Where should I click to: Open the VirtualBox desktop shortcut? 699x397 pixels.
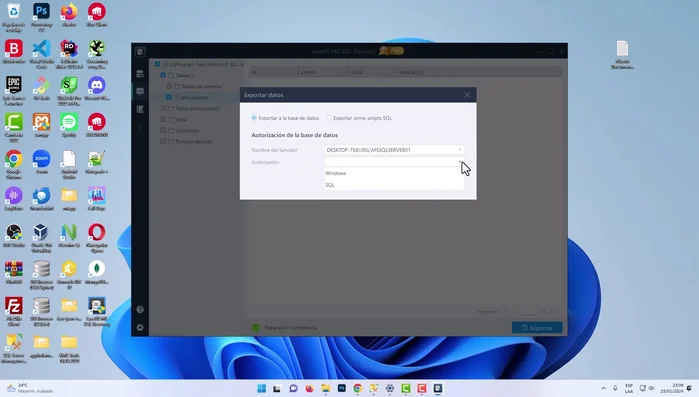tap(41, 238)
